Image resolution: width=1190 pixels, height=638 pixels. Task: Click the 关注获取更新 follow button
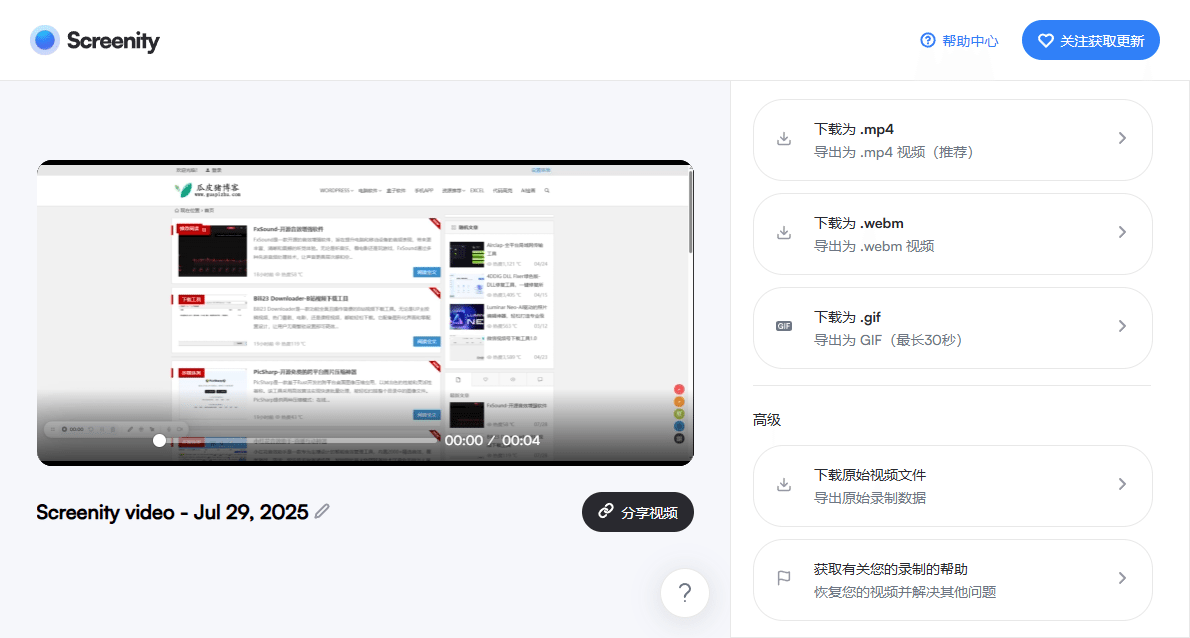[x=1091, y=40]
